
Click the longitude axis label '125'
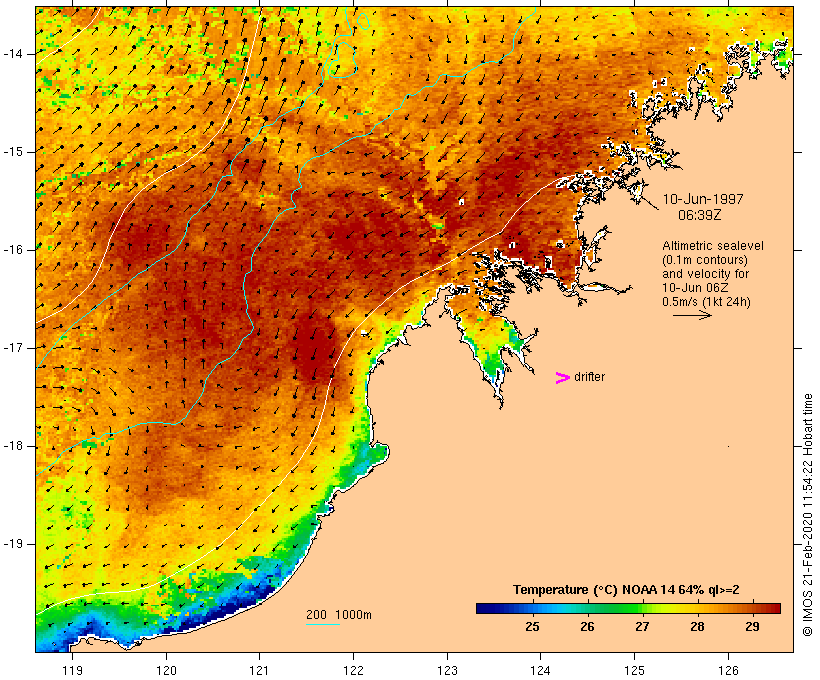634,670
